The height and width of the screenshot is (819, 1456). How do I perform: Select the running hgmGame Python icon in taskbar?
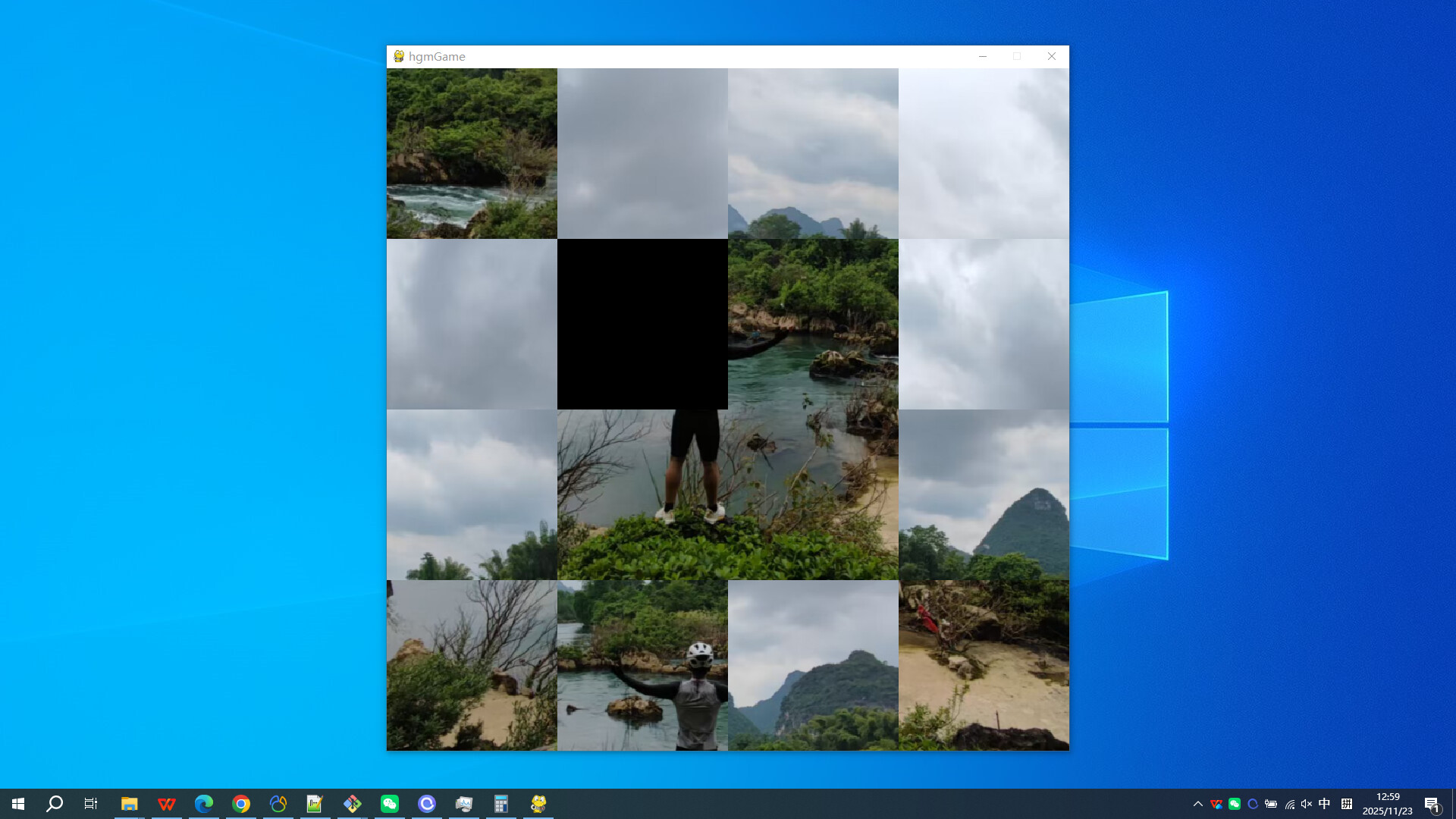click(x=538, y=804)
